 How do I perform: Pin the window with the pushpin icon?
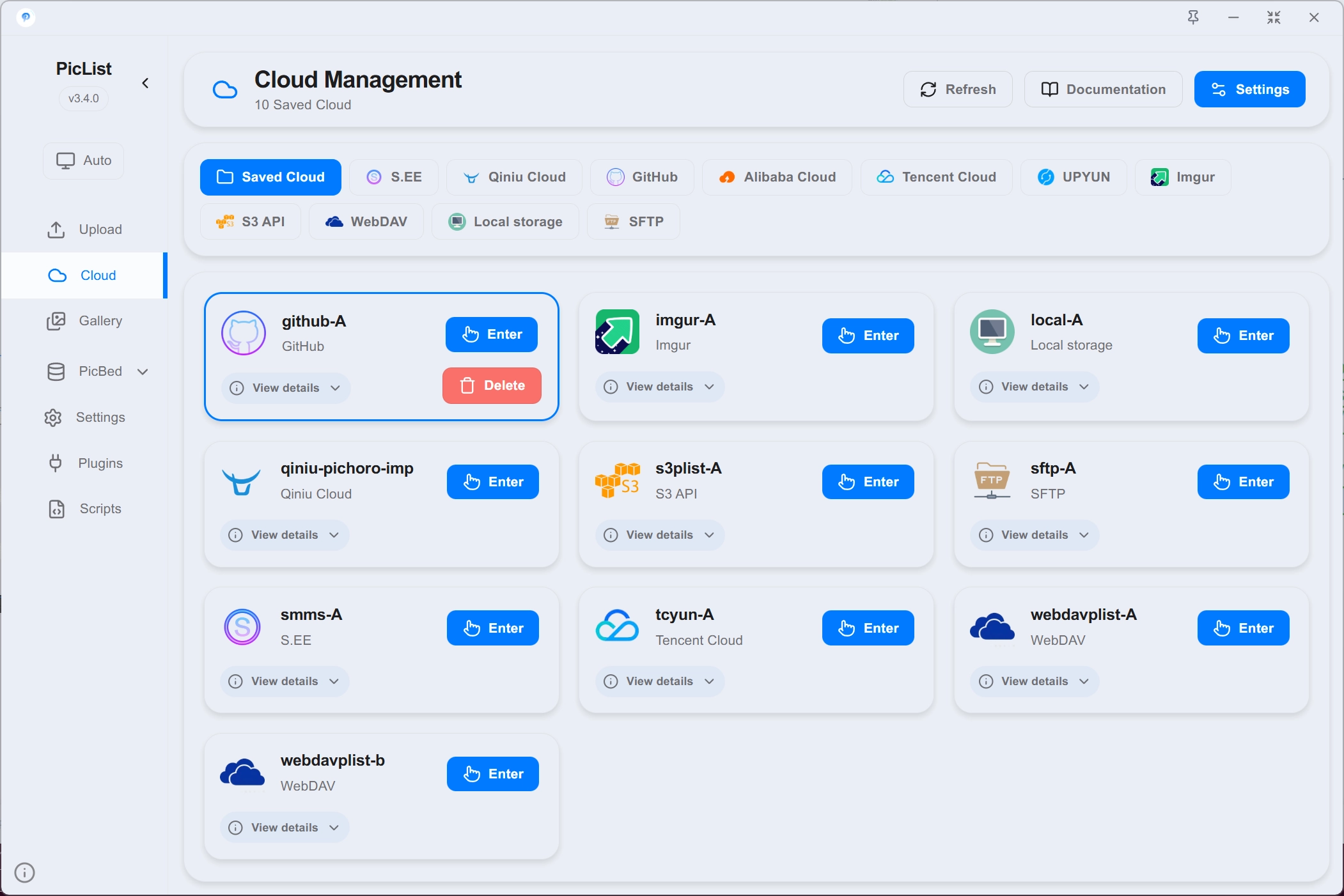(1193, 17)
